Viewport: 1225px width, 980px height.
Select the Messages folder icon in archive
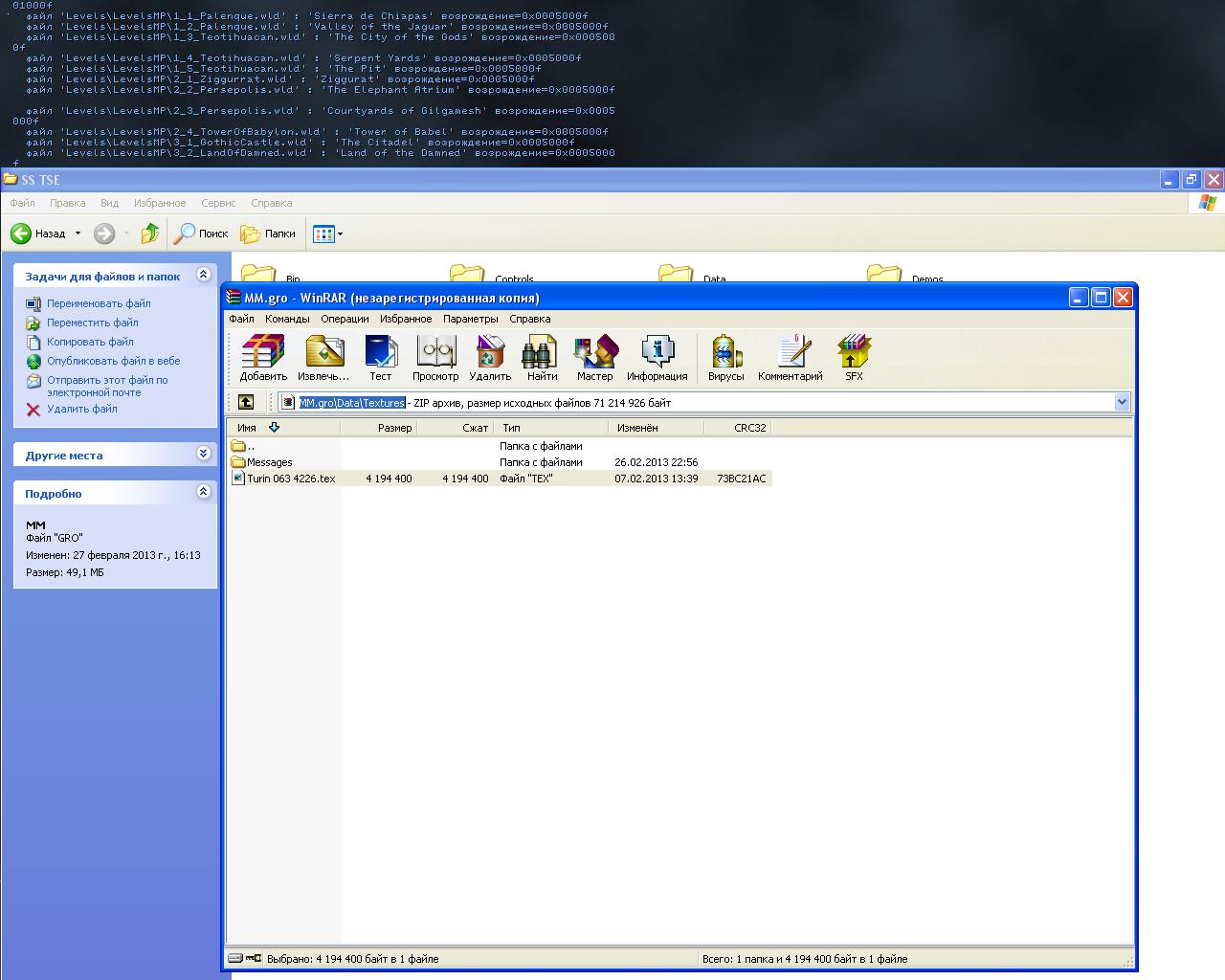click(238, 462)
